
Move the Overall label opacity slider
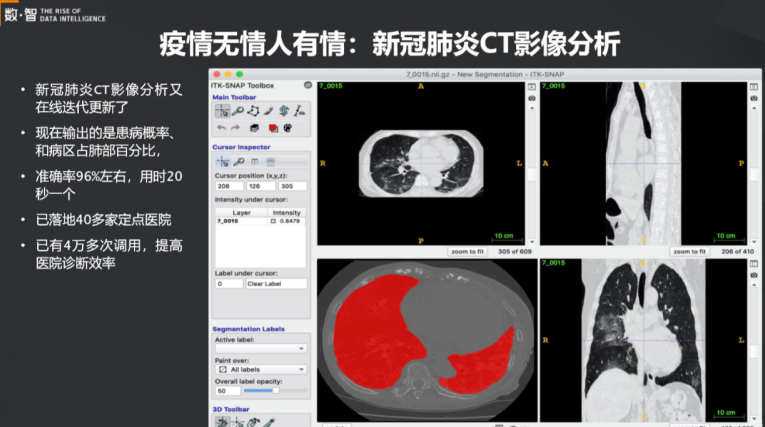click(x=276, y=391)
